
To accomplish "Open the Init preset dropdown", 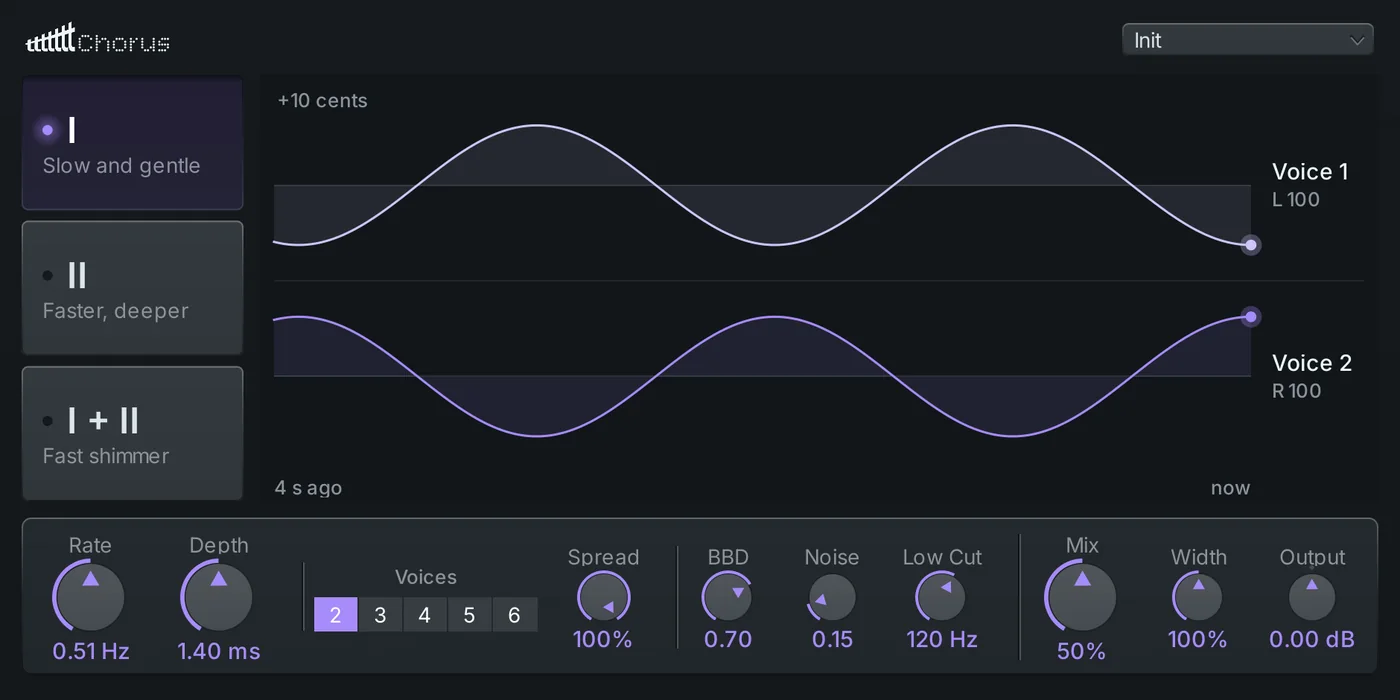I will coord(1247,40).
